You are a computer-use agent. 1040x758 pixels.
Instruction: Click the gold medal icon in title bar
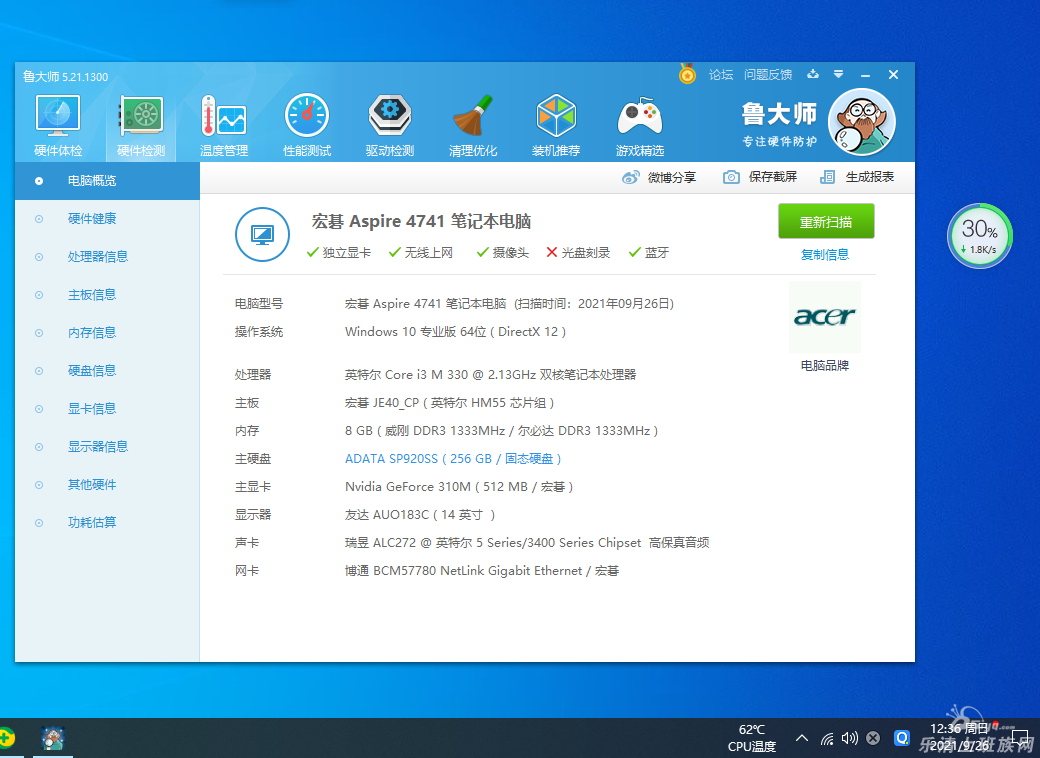[x=687, y=74]
